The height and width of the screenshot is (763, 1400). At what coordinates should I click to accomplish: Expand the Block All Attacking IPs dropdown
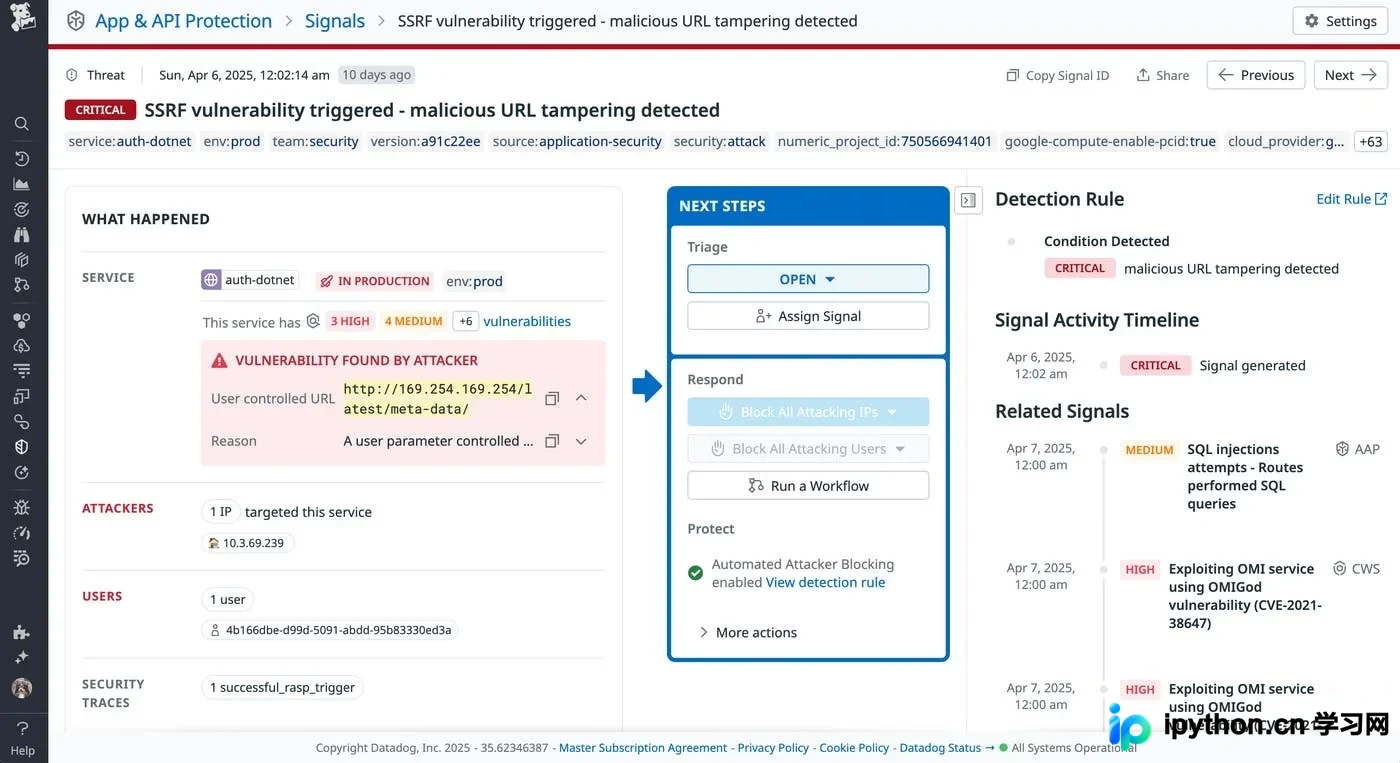tap(892, 412)
